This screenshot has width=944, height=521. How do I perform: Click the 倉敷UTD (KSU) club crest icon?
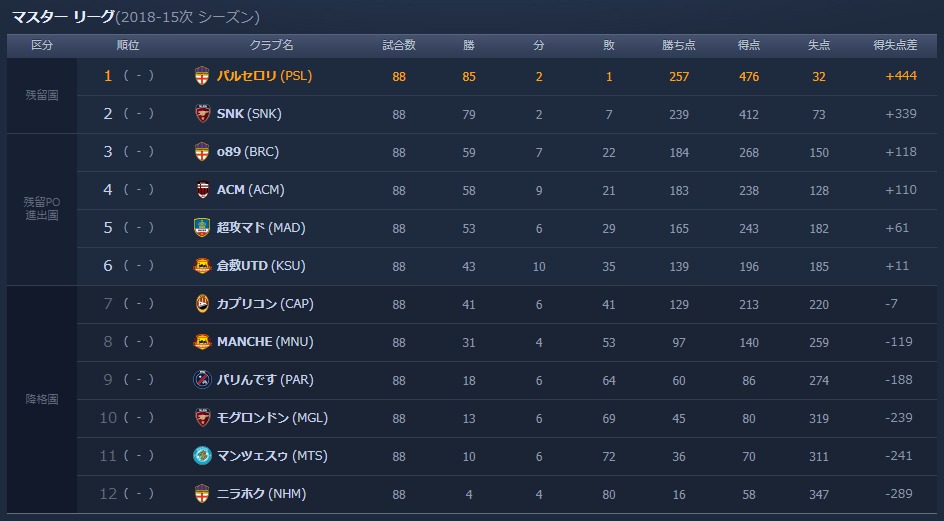point(202,266)
